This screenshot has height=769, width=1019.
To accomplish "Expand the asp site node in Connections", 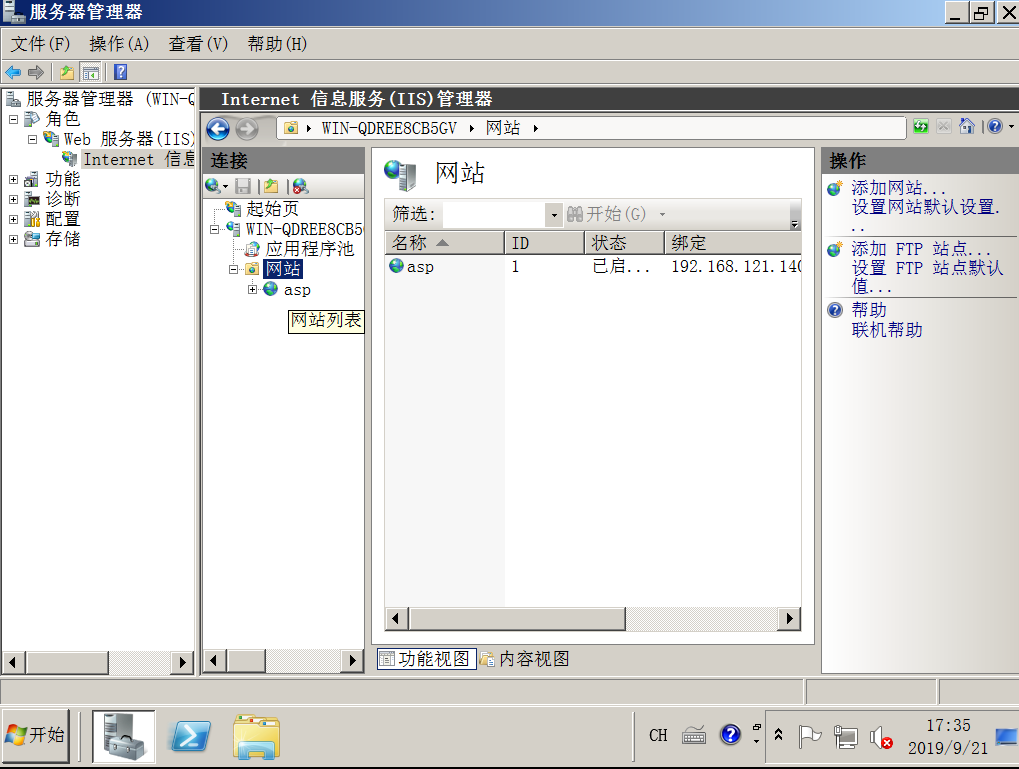I will (x=253, y=290).
